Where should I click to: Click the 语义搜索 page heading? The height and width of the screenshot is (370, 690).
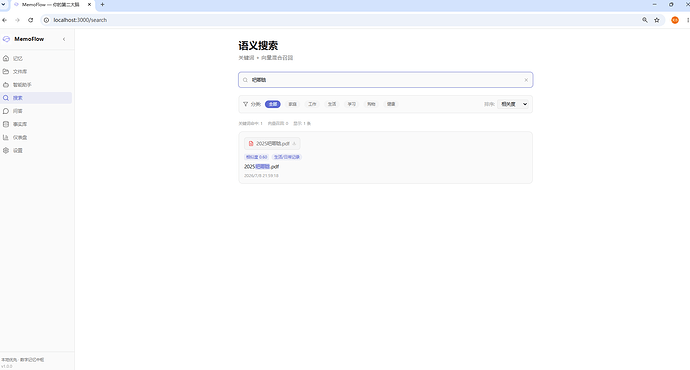258,46
